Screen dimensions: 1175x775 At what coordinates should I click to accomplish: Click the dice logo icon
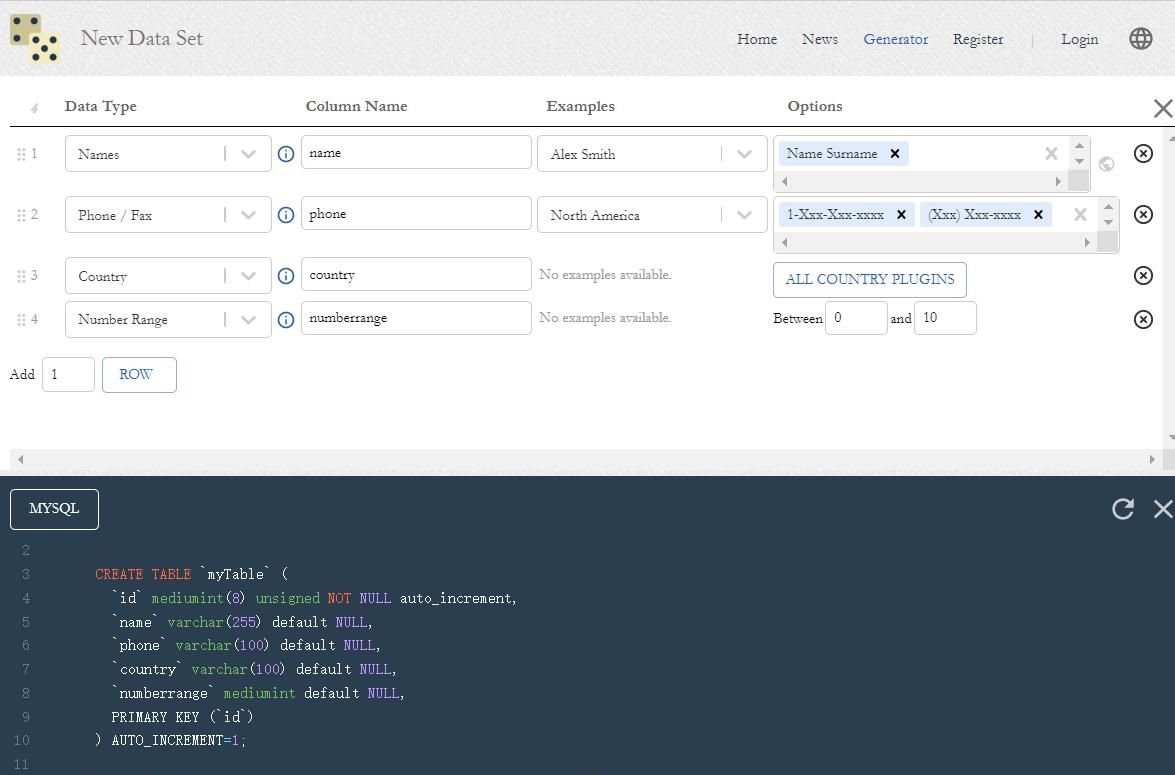click(x=35, y=39)
